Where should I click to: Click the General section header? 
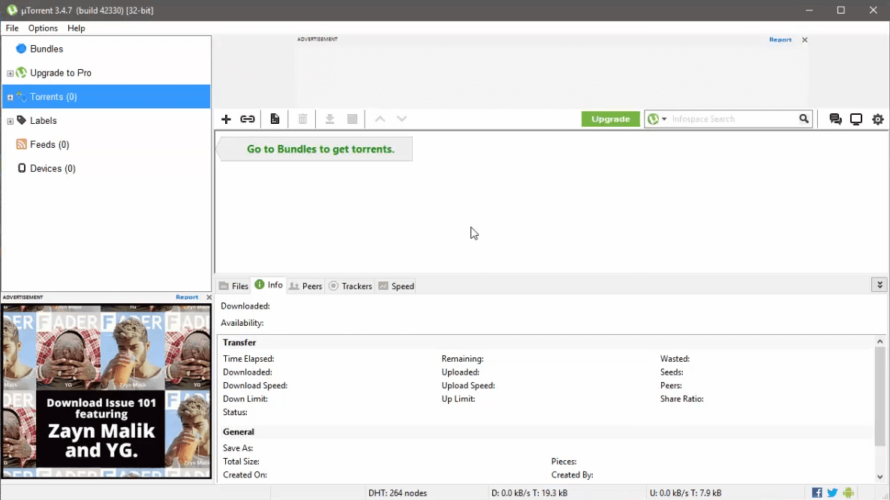[238, 432]
